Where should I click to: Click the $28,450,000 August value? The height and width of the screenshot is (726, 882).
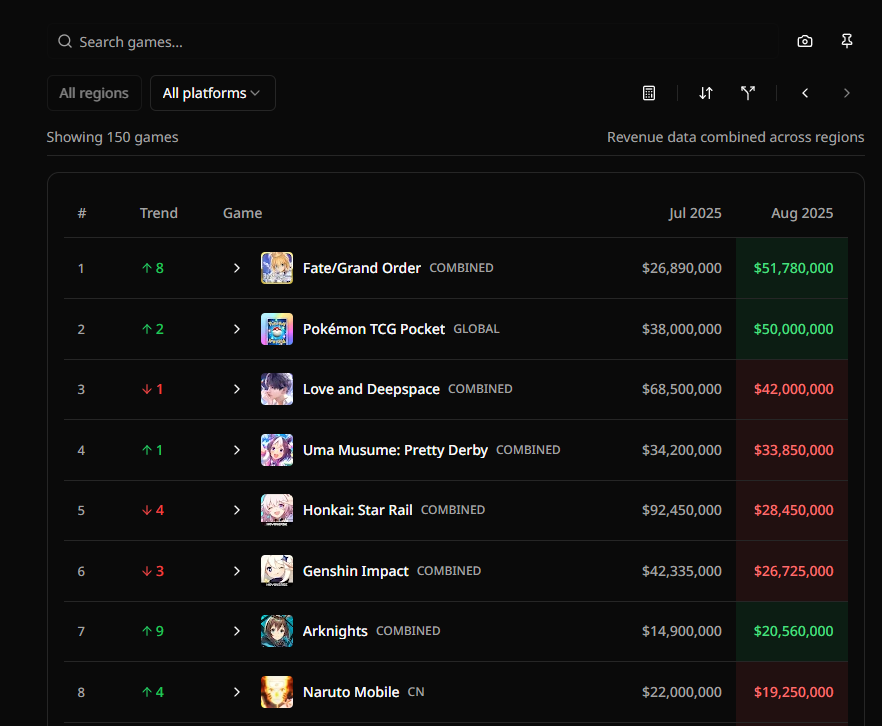click(793, 510)
